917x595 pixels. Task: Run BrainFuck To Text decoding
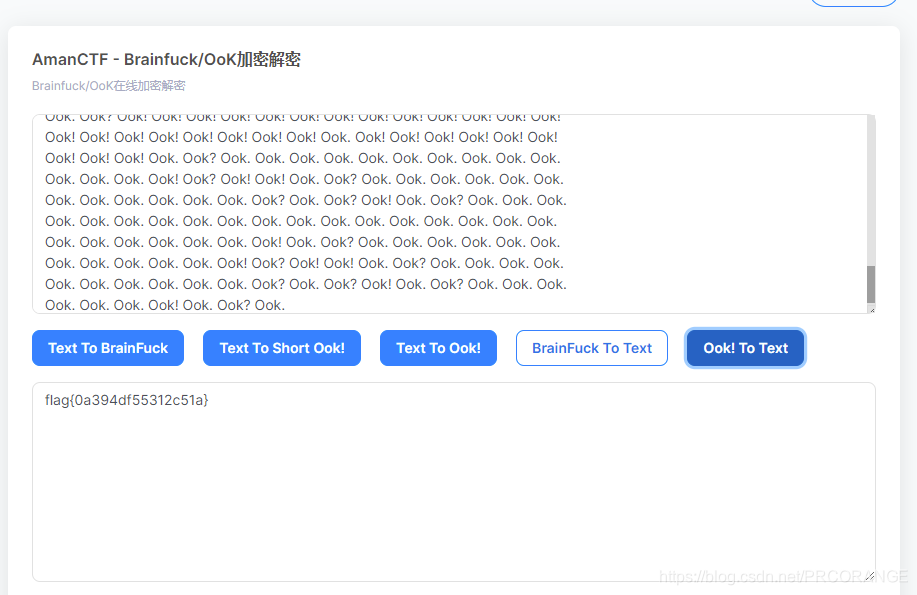(x=592, y=348)
